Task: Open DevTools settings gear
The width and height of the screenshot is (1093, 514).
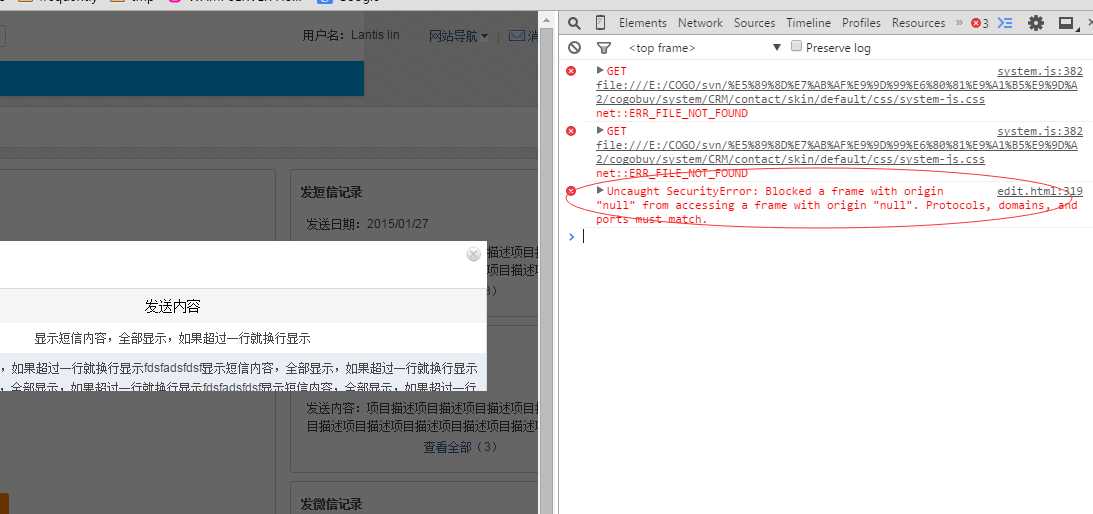Action: [x=1036, y=23]
